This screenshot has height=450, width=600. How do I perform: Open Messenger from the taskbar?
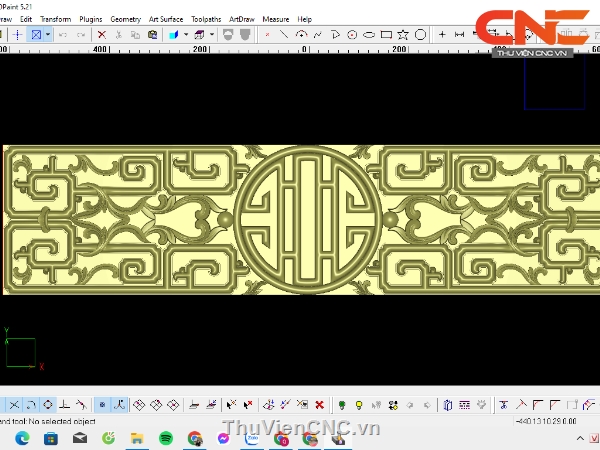click(x=223, y=439)
